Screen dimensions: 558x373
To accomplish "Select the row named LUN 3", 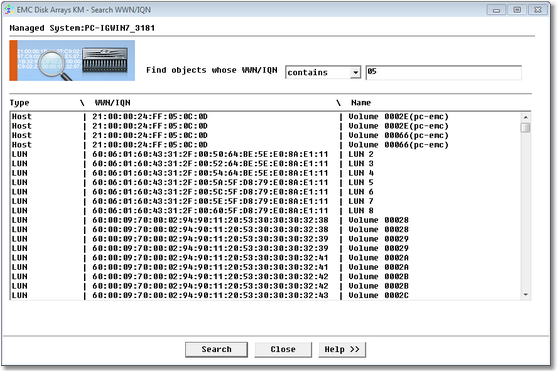I will [x=265, y=164].
